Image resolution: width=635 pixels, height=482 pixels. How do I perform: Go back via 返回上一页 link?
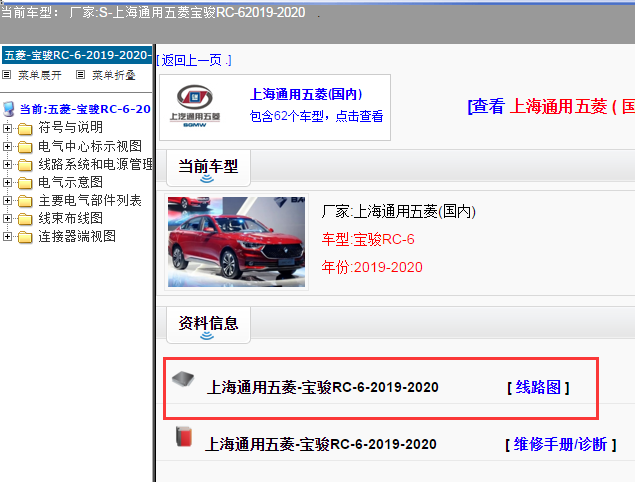coord(194,60)
